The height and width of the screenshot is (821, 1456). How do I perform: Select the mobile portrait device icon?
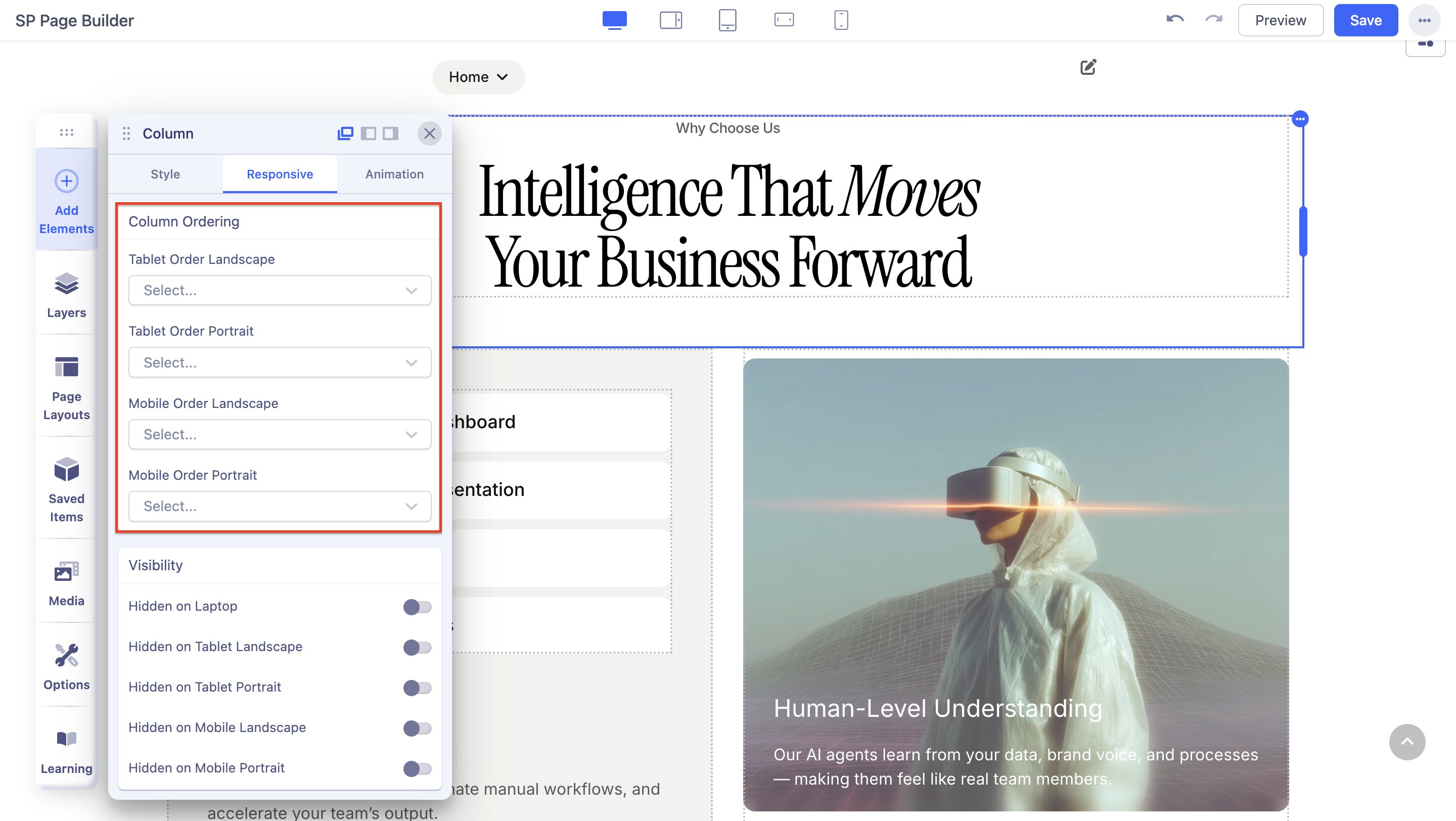tap(840, 20)
